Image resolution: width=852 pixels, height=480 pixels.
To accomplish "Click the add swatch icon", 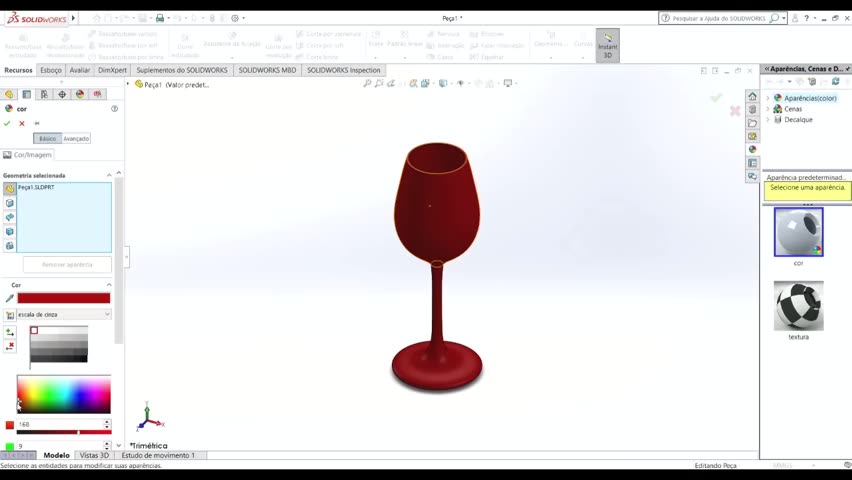I will tap(10, 332).
